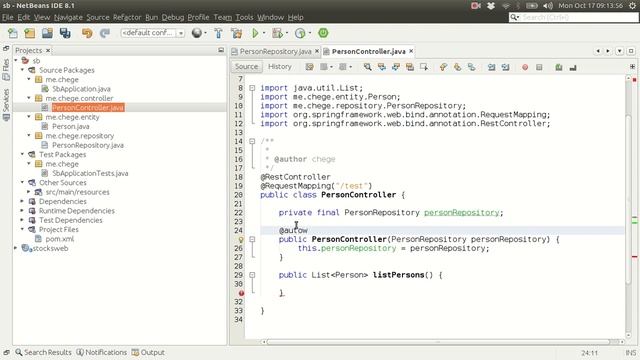Switch to PersonRepository.java tab
The image size is (640, 360).
pyautogui.click(x=275, y=51)
